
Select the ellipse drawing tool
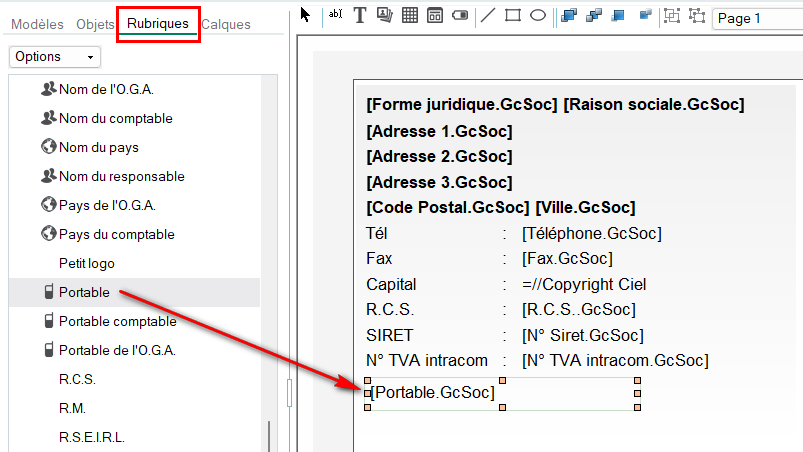[x=538, y=15]
